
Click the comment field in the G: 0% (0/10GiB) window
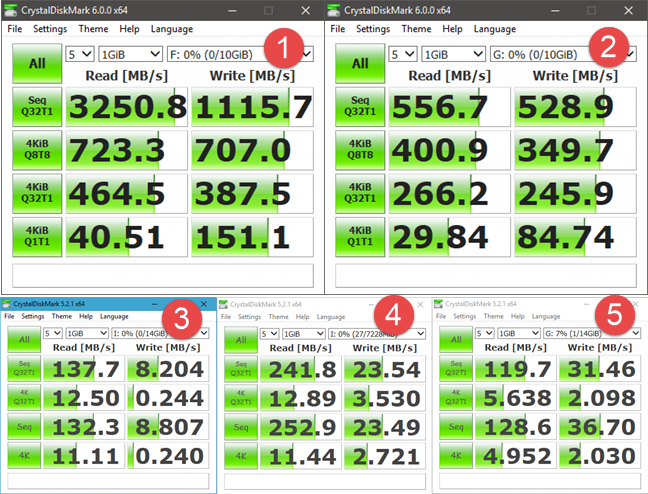pyautogui.click(x=486, y=275)
